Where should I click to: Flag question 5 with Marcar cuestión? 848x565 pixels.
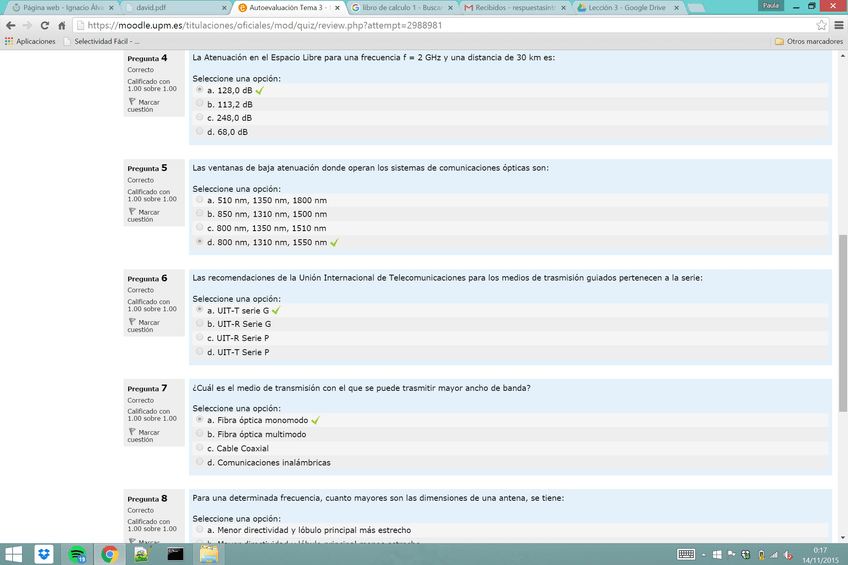click(x=148, y=216)
